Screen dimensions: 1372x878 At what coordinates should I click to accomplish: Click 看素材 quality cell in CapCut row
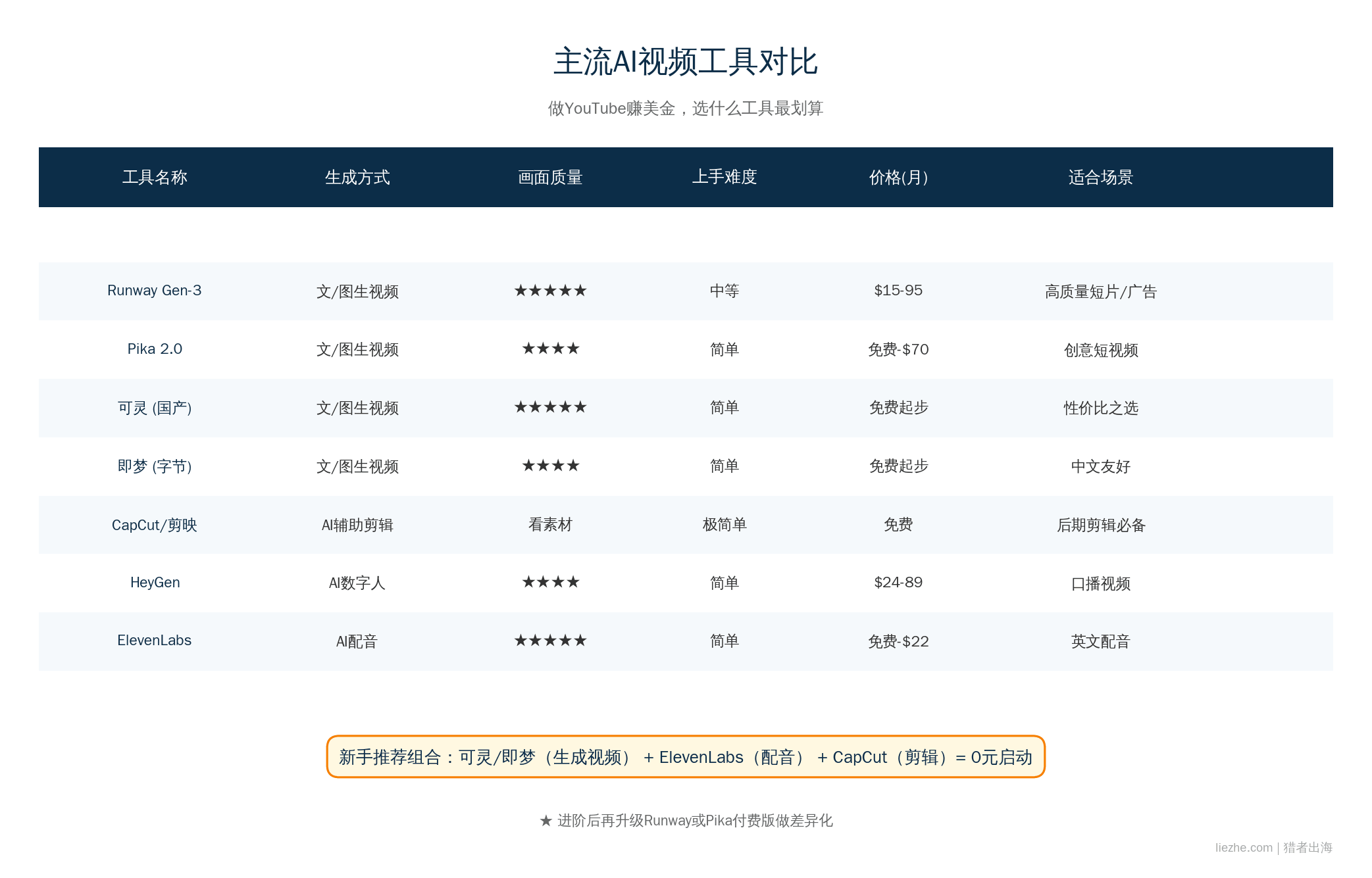click(550, 524)
